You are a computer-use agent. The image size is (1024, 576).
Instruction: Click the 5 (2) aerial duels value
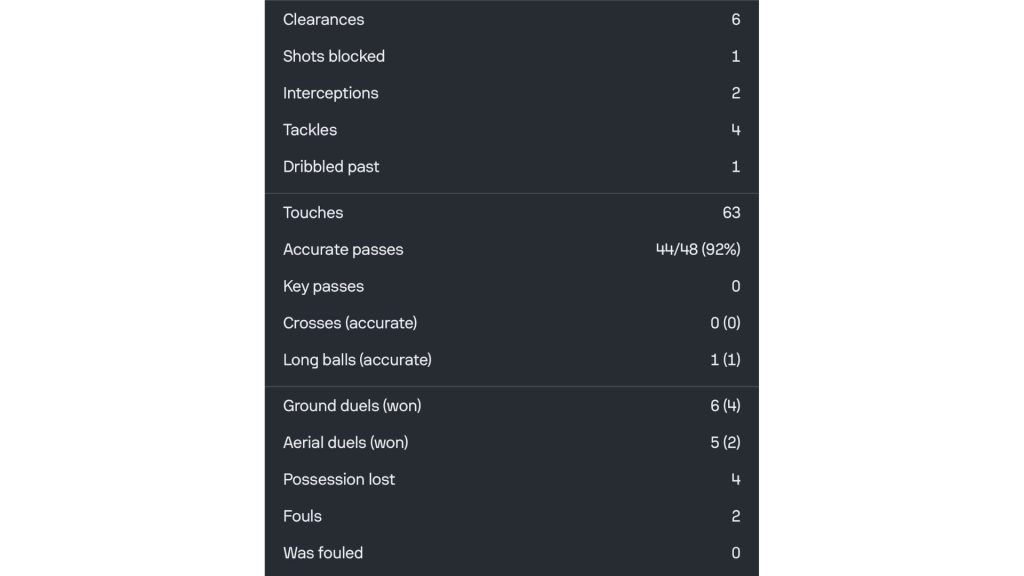(x=724, y=442)
